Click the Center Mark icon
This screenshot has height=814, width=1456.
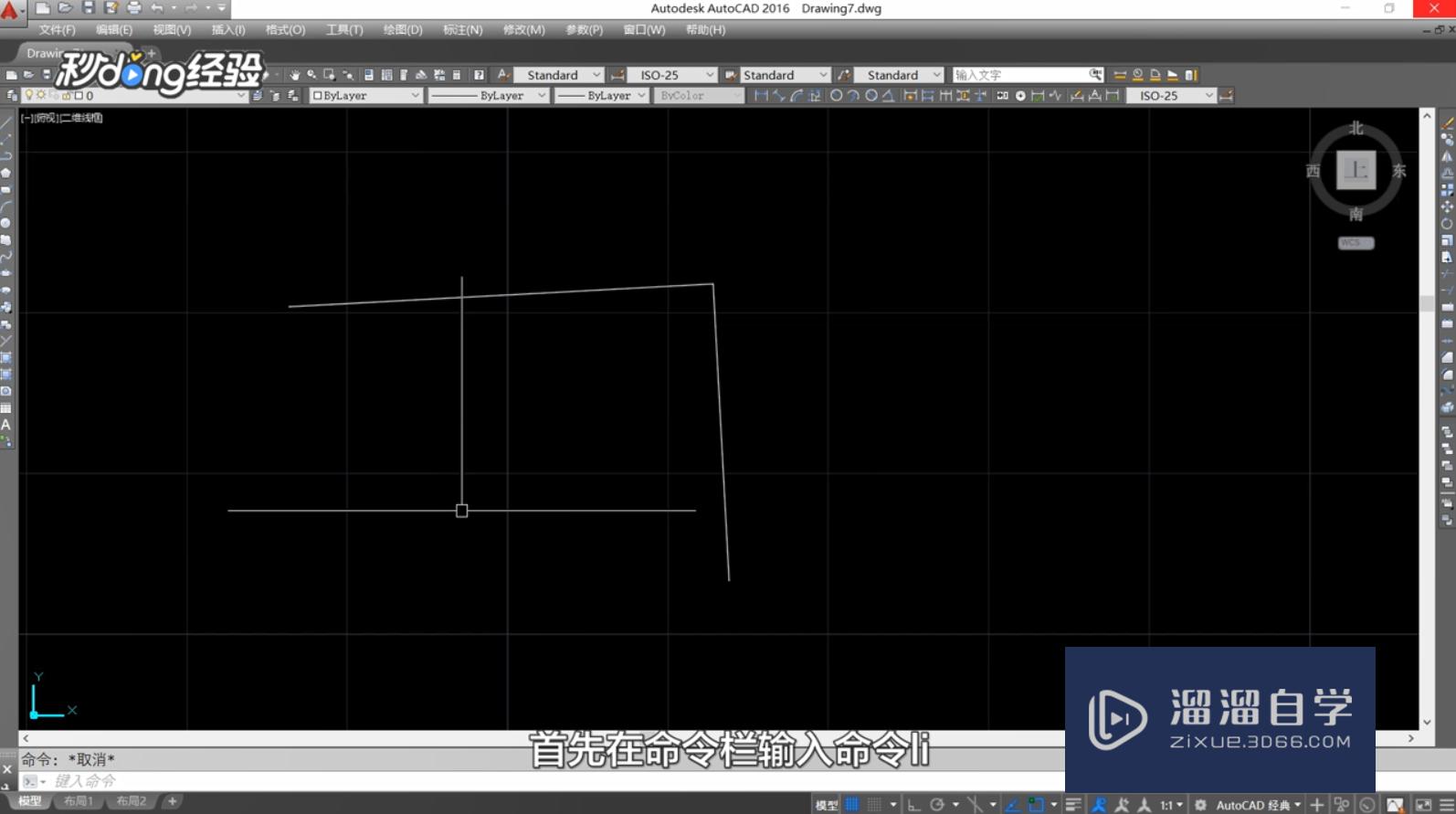[x=1020, y=95]
